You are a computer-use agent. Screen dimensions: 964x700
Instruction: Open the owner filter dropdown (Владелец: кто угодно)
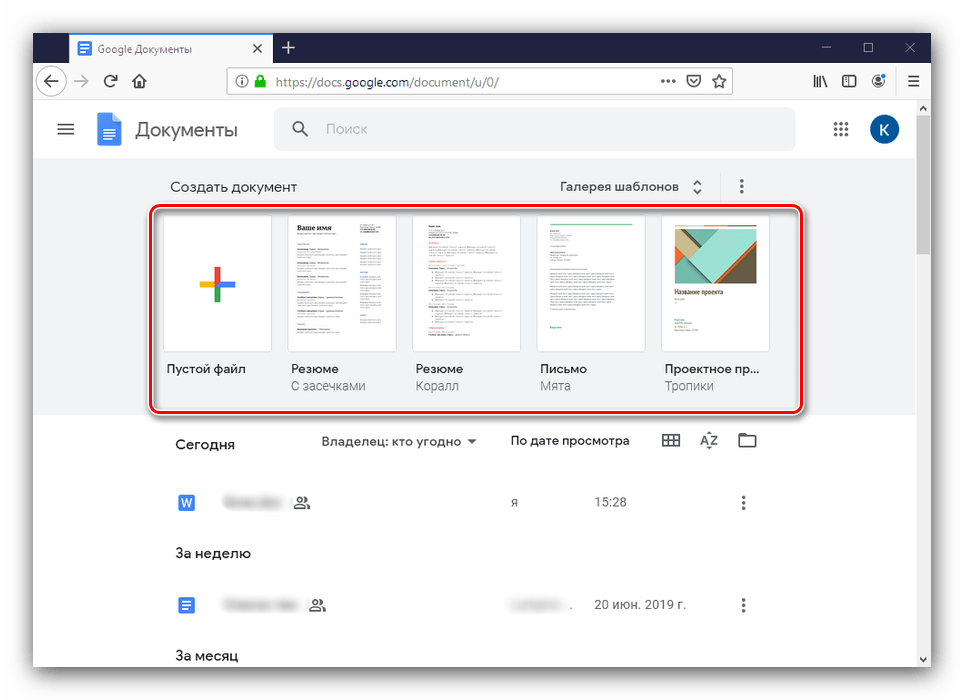(399, 441)
